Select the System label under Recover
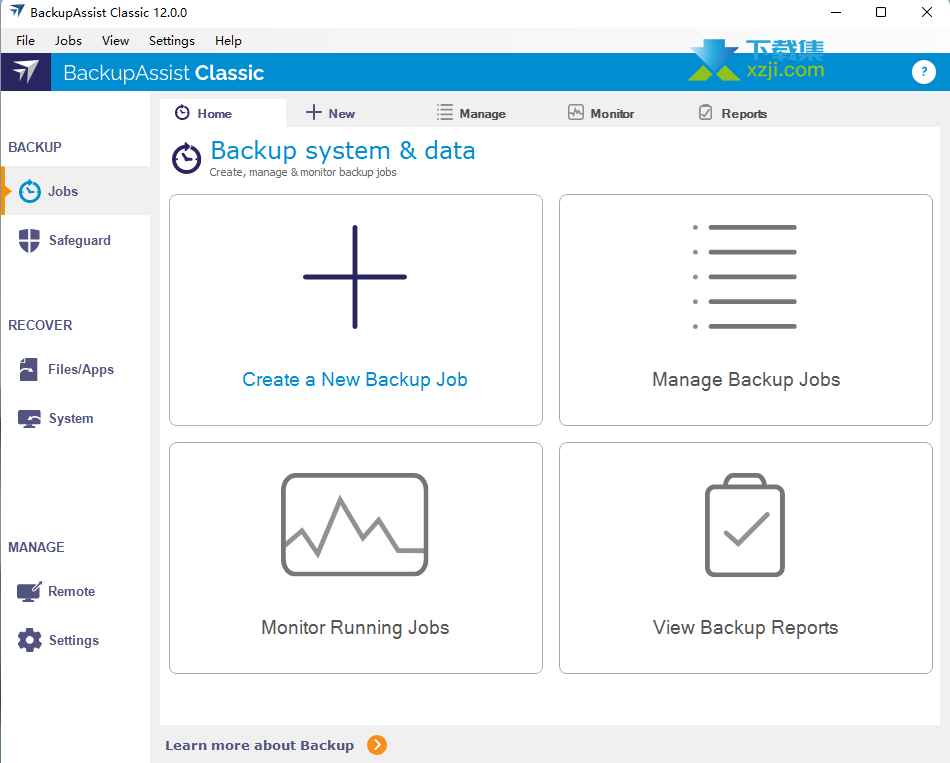Screen dimensions: 950x763 point(71,419)
